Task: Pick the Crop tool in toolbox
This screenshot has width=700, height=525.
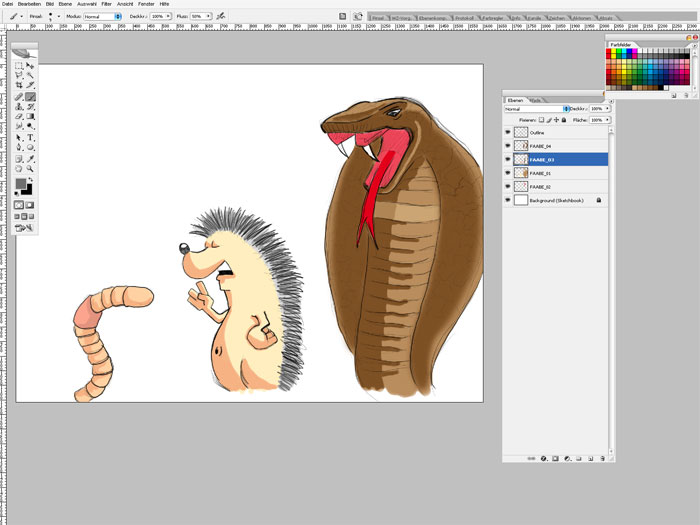Action: tap(19, 86)
